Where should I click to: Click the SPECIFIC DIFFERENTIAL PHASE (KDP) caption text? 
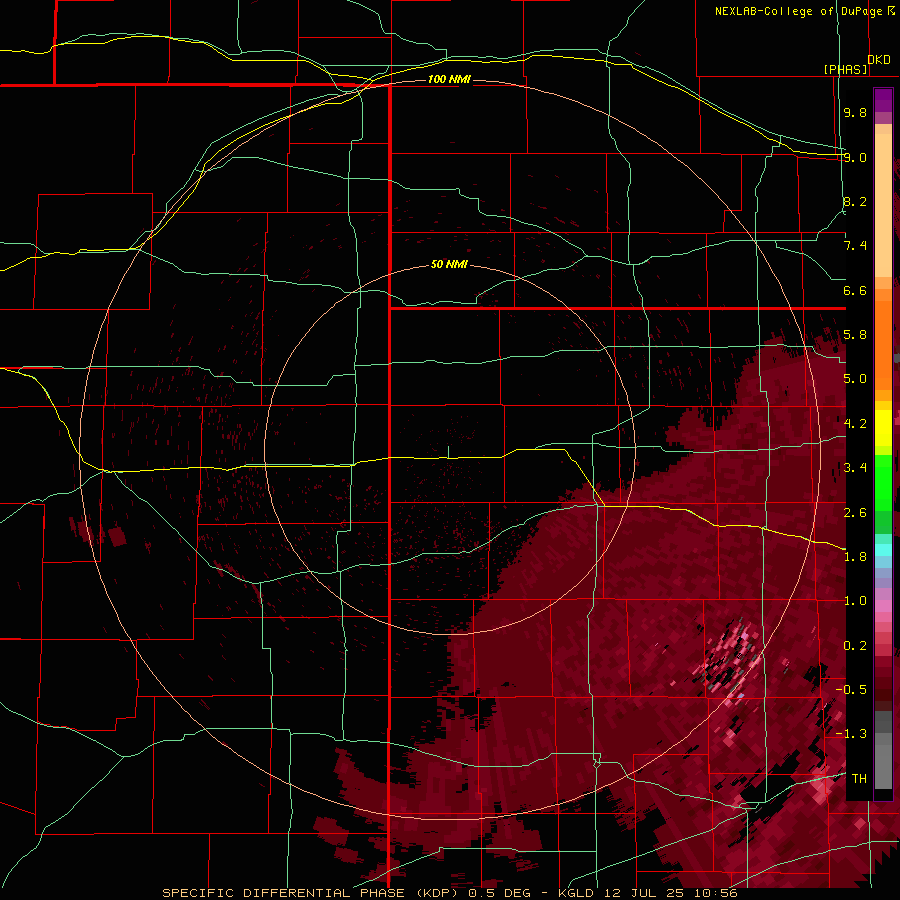312,893
